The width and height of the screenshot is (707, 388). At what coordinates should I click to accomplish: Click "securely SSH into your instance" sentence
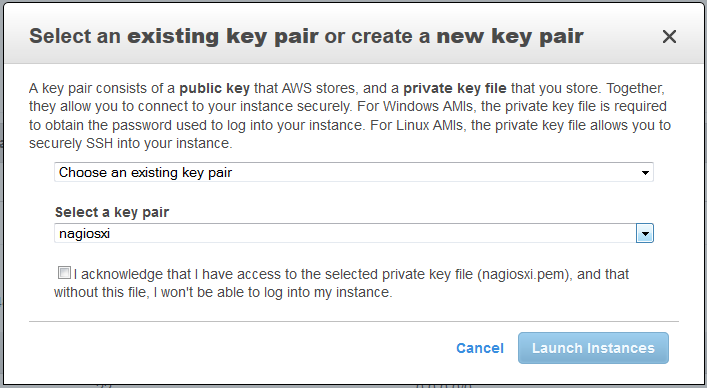point(130,143)
